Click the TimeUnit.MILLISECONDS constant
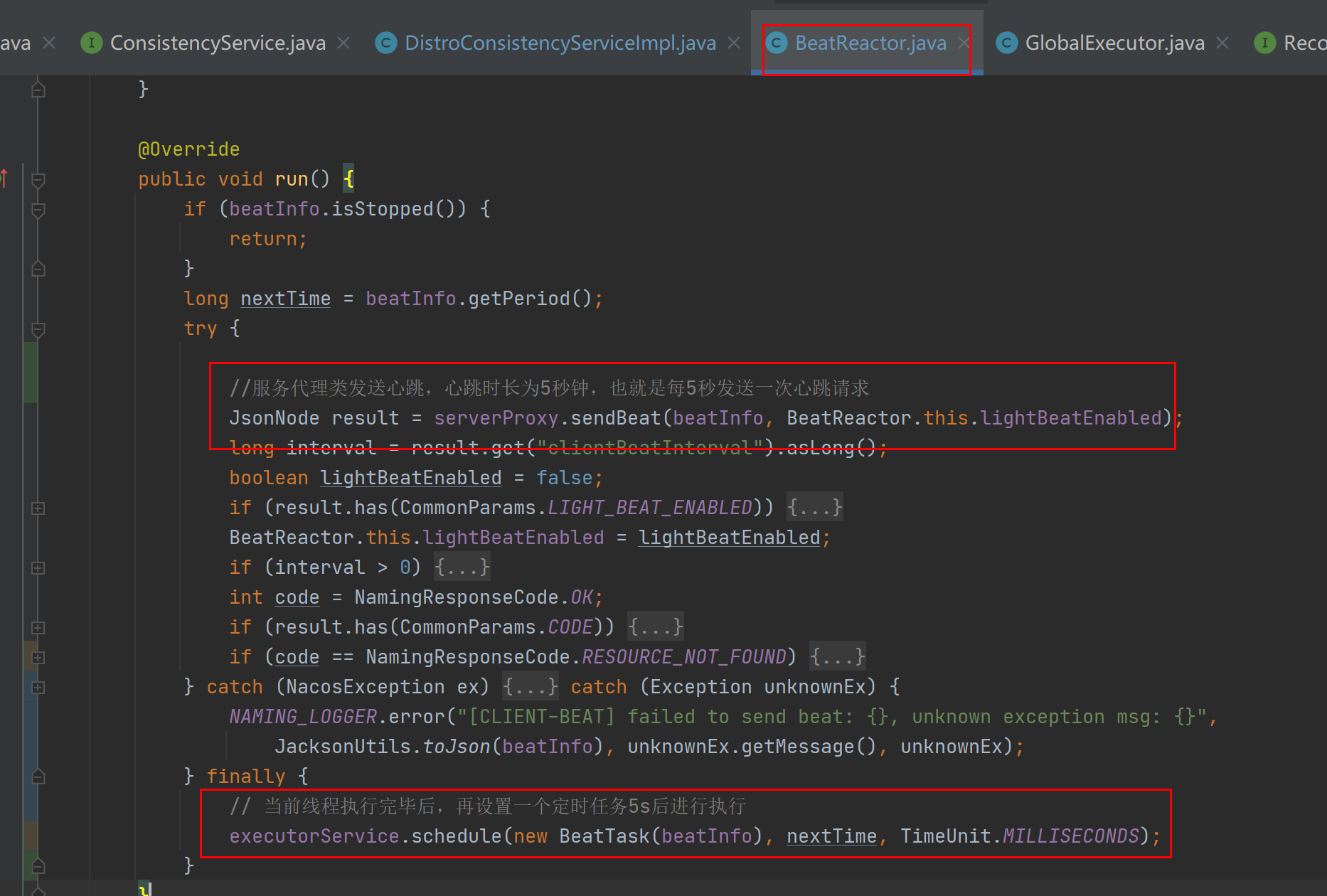 [x=1020, y=836]
